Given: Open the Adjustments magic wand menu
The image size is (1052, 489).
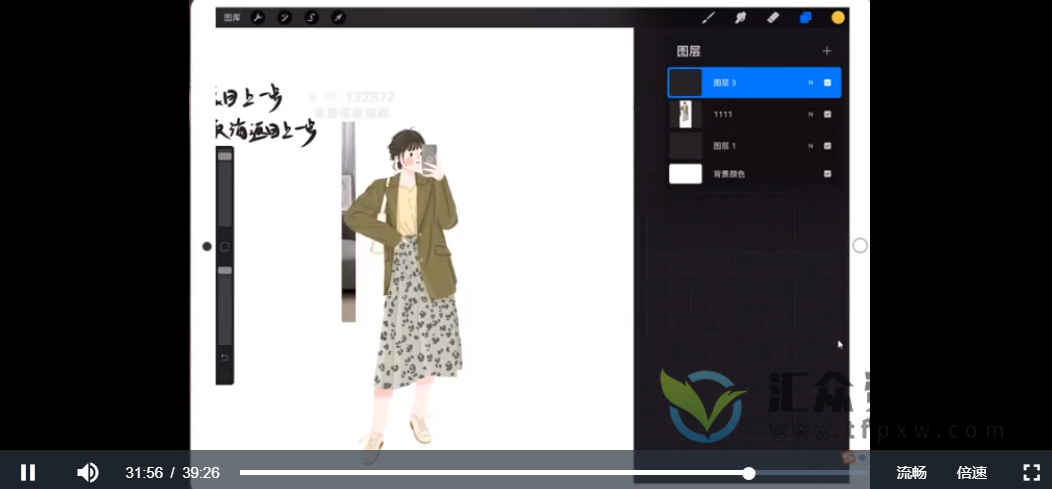Looking at the screenshot, I should pos(284,18).
